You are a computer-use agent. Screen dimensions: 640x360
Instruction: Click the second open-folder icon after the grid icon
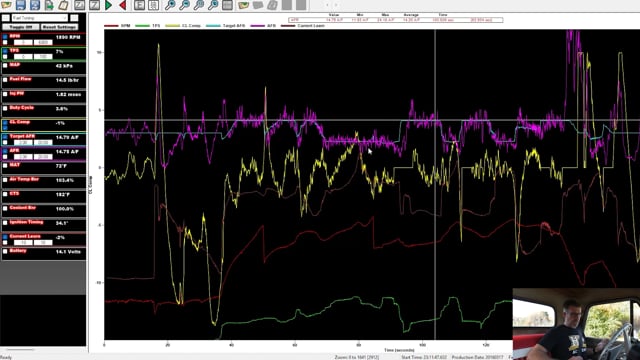coord(244,5)
